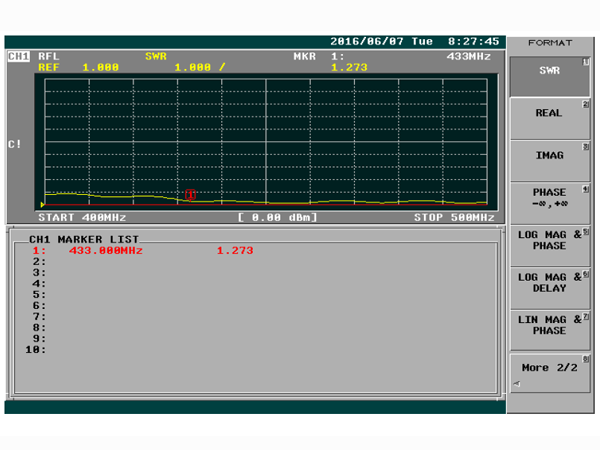Image resolution: width=600 pixels, height=450 pixels.
Task: Click the RFL measurement label
Action: point(48,57)
